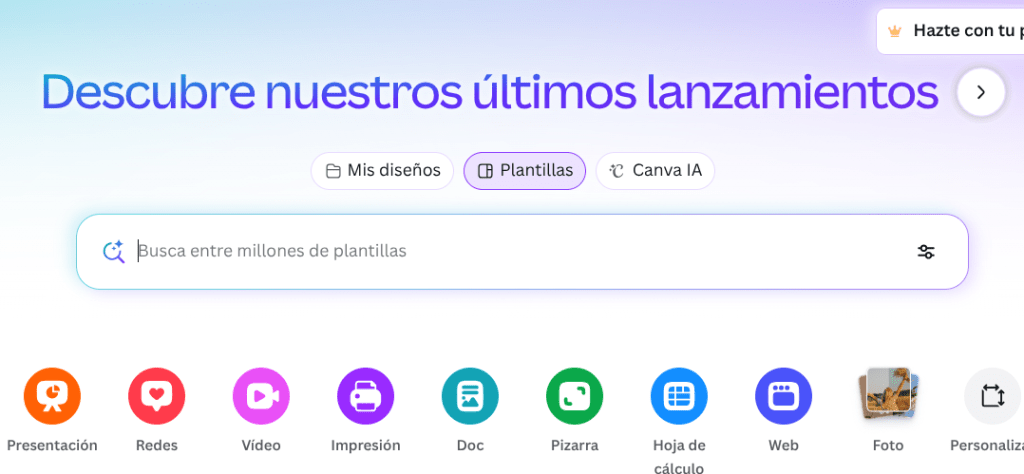Click the crown icon in upgrade button

point(894,31)
